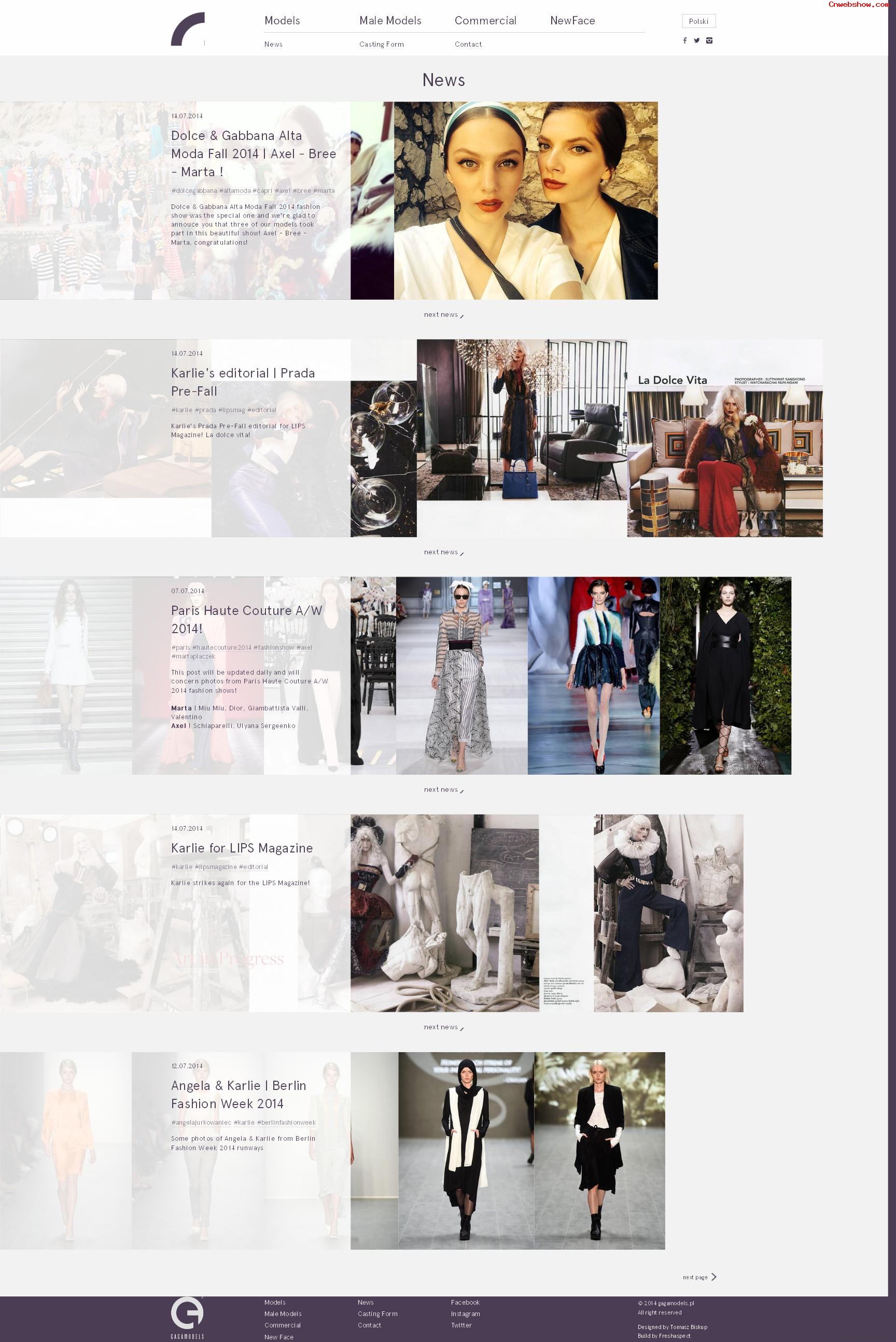Switch language to Polski
The image size is (896, 1342).
click(698, 21)
